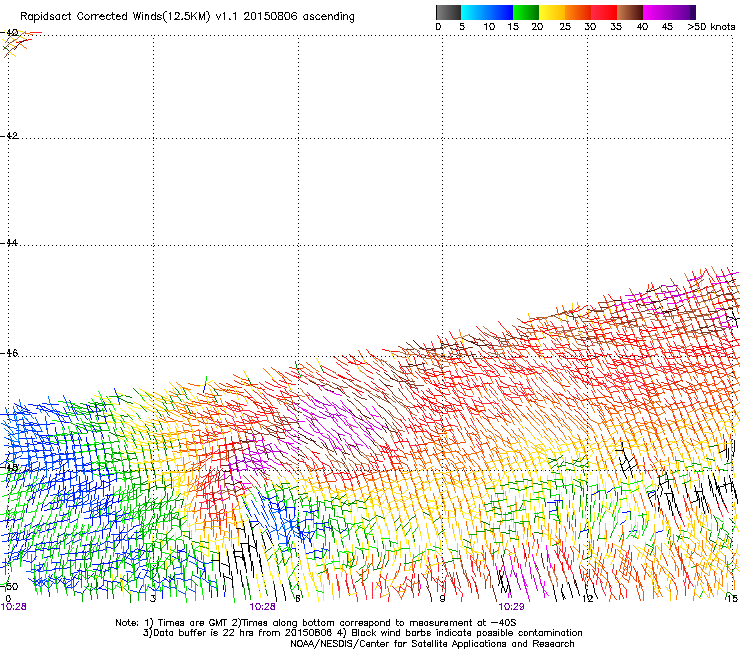Click the orange 25-30 knots legend swatch
Image resolution: width=740 pixels, height=650 pixels.
(x=578, y=12)
